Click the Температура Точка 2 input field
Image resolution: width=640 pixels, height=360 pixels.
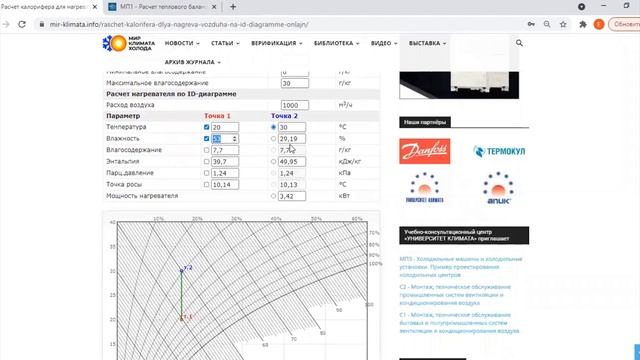point(292,127)
